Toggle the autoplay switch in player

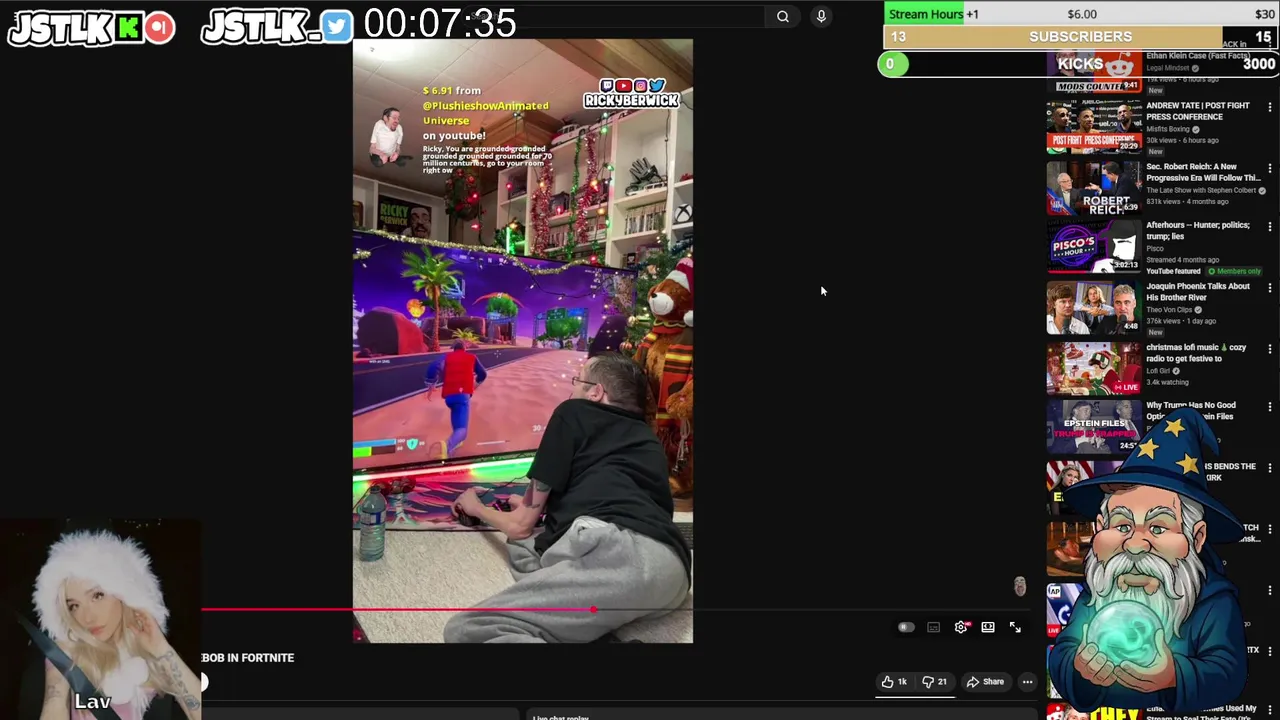click(906, 627)
